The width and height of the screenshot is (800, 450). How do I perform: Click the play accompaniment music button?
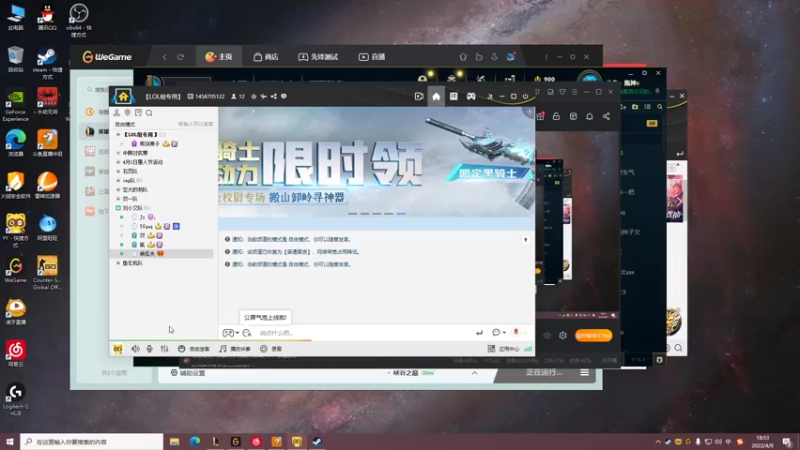tap(235, 349)
